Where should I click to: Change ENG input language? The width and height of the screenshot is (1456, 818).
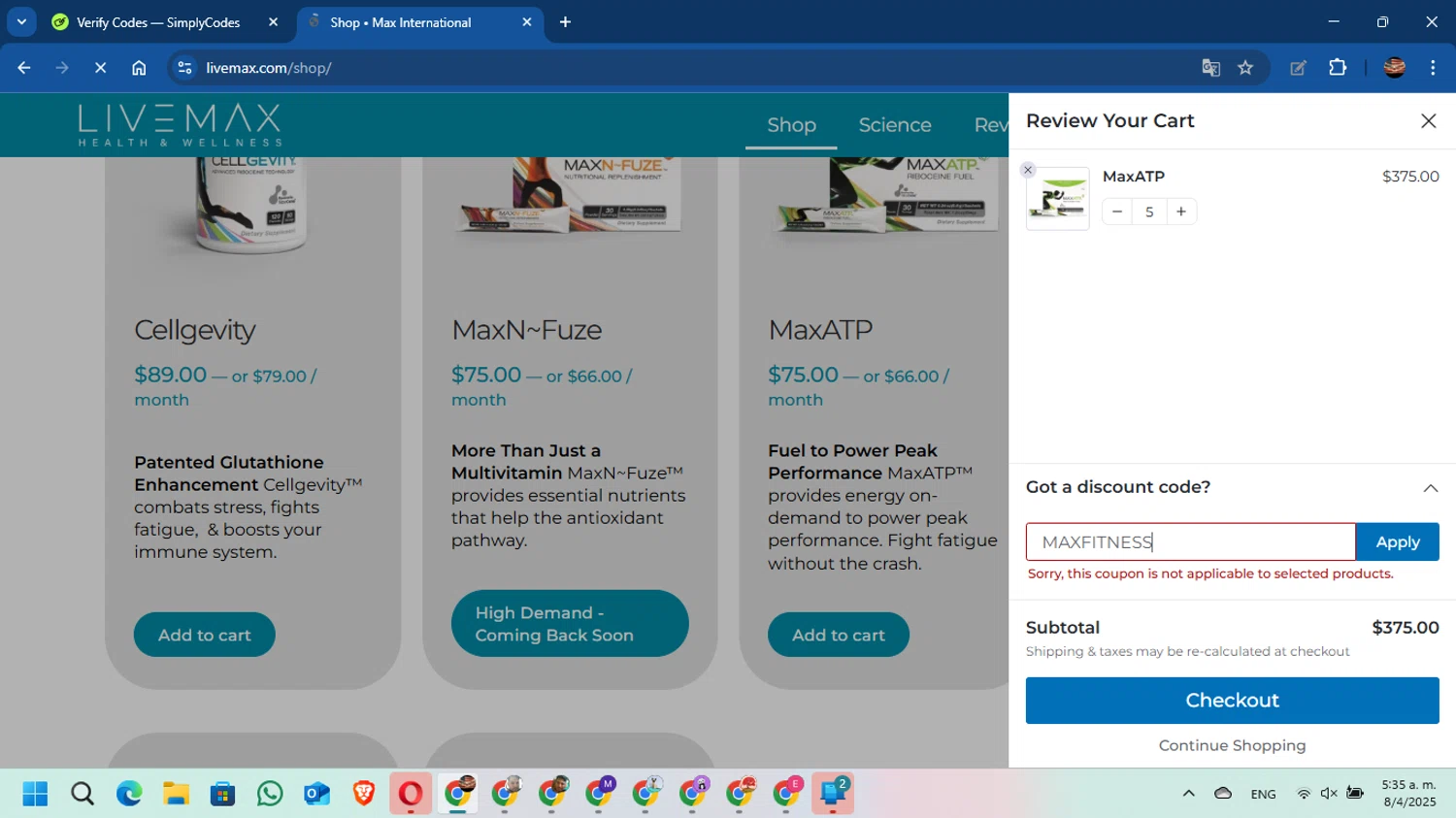[x=1263, y=794]
